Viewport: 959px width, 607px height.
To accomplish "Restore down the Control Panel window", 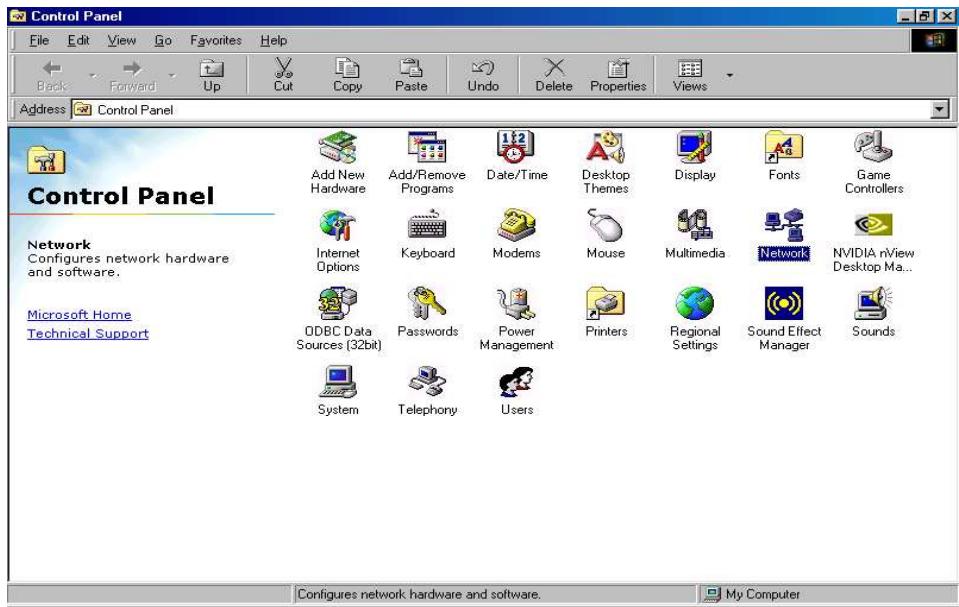I will 924,16.
